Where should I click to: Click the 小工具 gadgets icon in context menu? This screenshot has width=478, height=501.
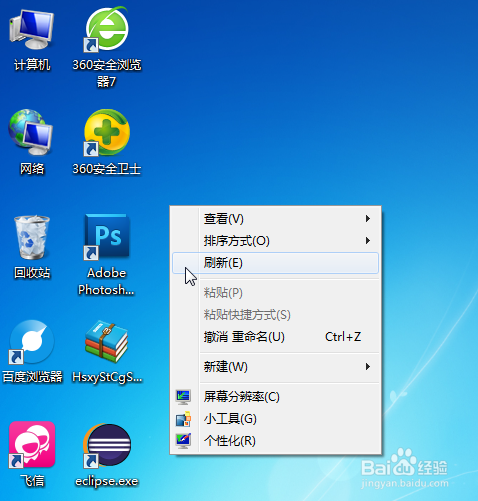pyautogui.click(x=183, y=419)
